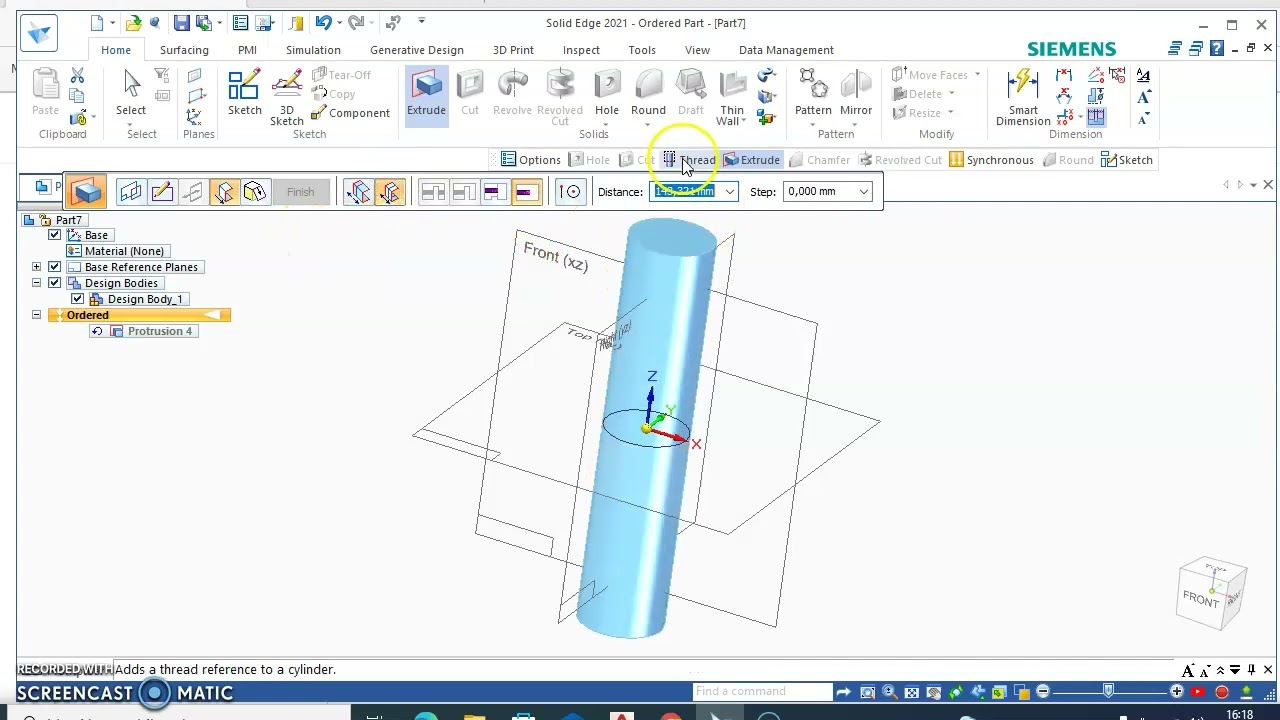Click the red record icon in status bar

pyautogui.click(x=1221, y=692)
